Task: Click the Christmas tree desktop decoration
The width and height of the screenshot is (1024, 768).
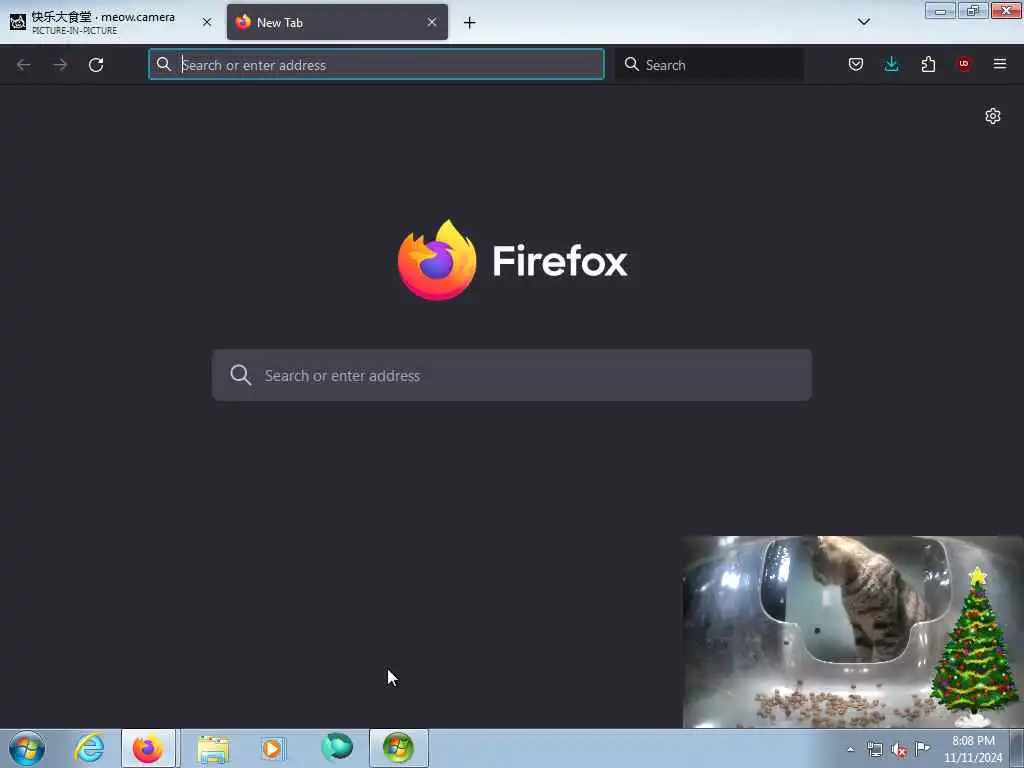Action: coord(974,647)
